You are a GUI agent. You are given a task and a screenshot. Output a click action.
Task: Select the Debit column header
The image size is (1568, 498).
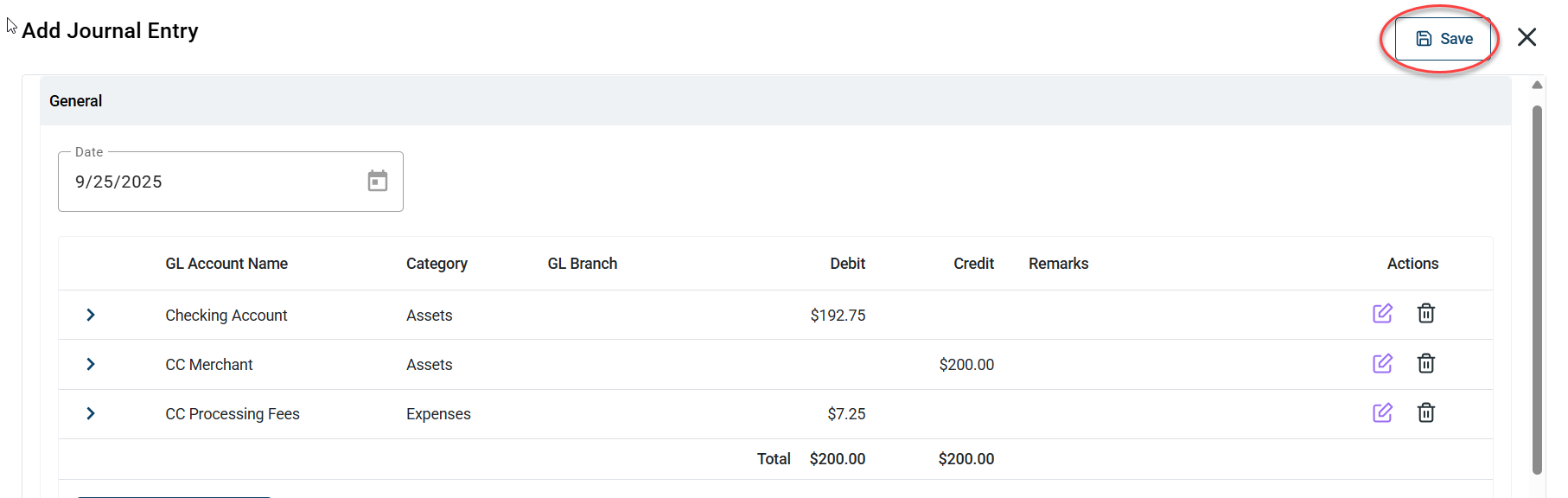point(847,264)
